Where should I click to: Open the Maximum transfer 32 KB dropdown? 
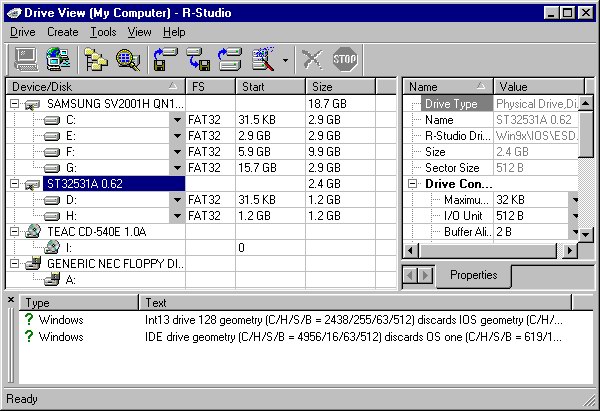click(574, 200)
